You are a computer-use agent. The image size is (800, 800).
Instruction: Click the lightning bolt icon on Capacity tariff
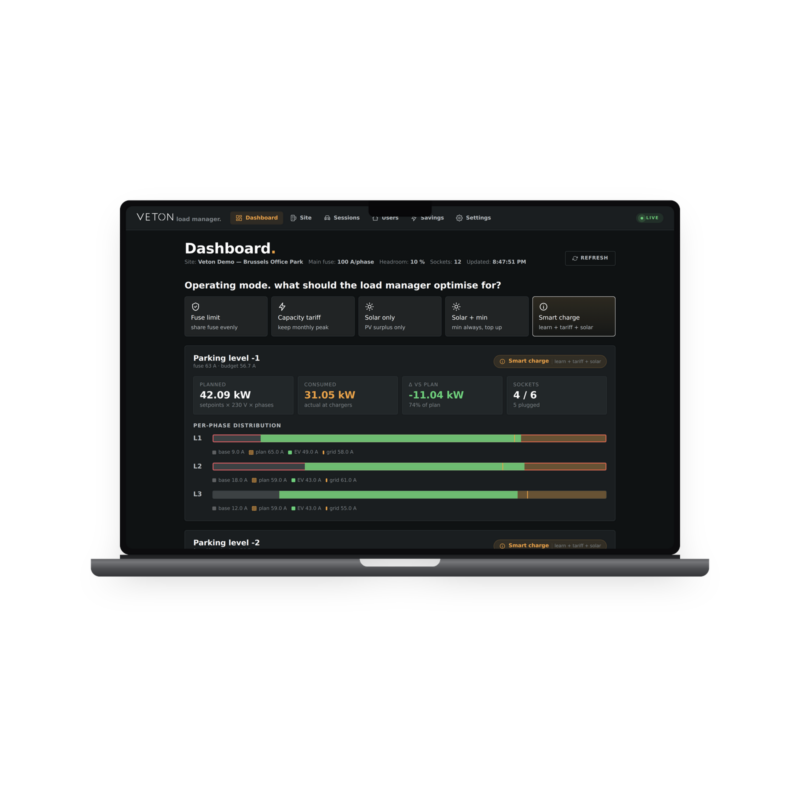(x=282, y=307)
